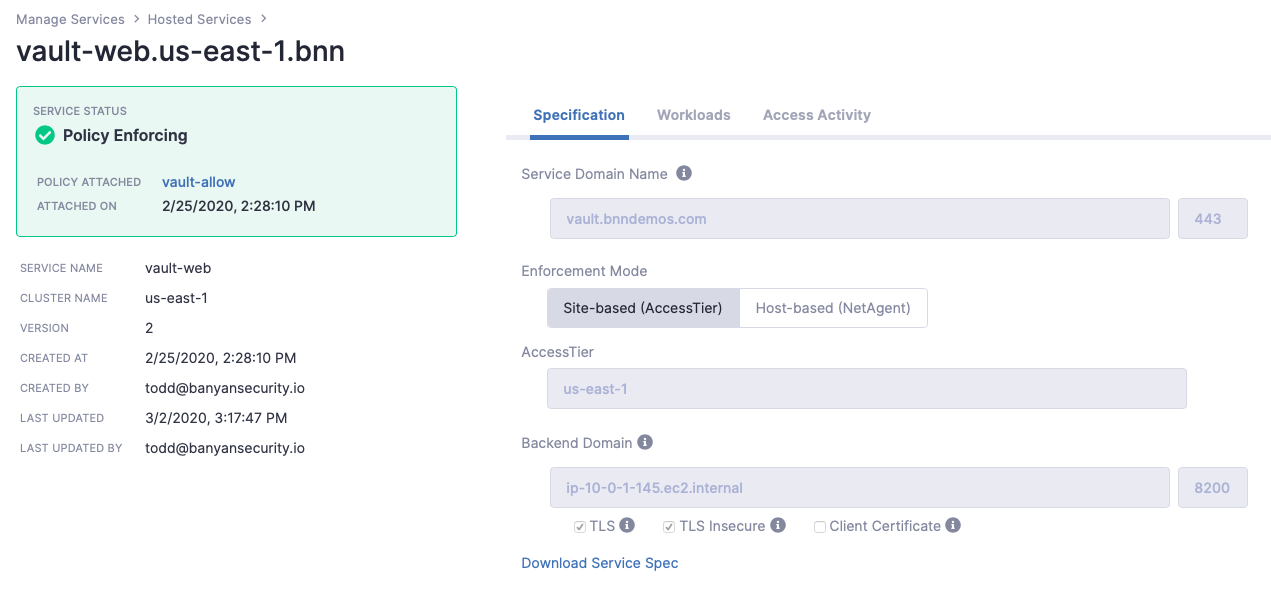The image size is (1271, 594).
Task: Click Download Service Spec link
Action: (600, 563)
